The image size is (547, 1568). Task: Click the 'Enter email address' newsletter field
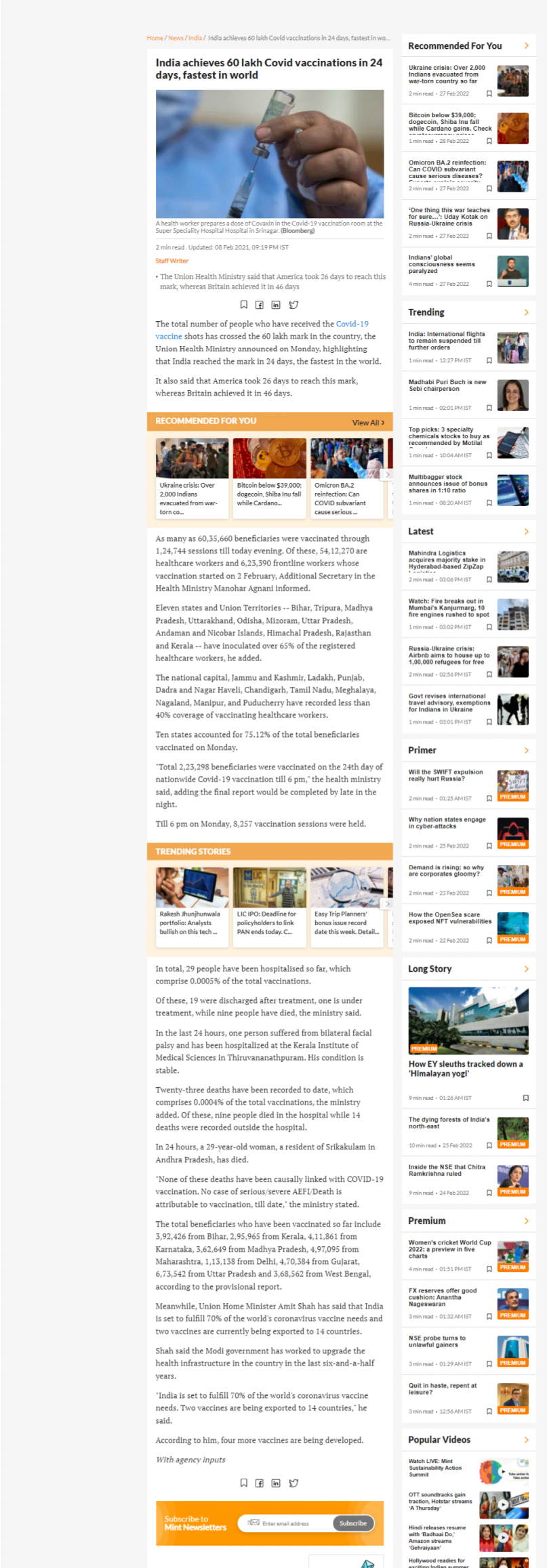coord(287,1523)
